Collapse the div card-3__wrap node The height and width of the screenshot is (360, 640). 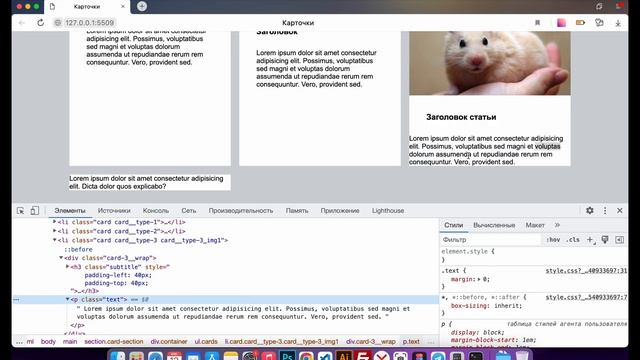pyautogui.click(x=61, y=258)
